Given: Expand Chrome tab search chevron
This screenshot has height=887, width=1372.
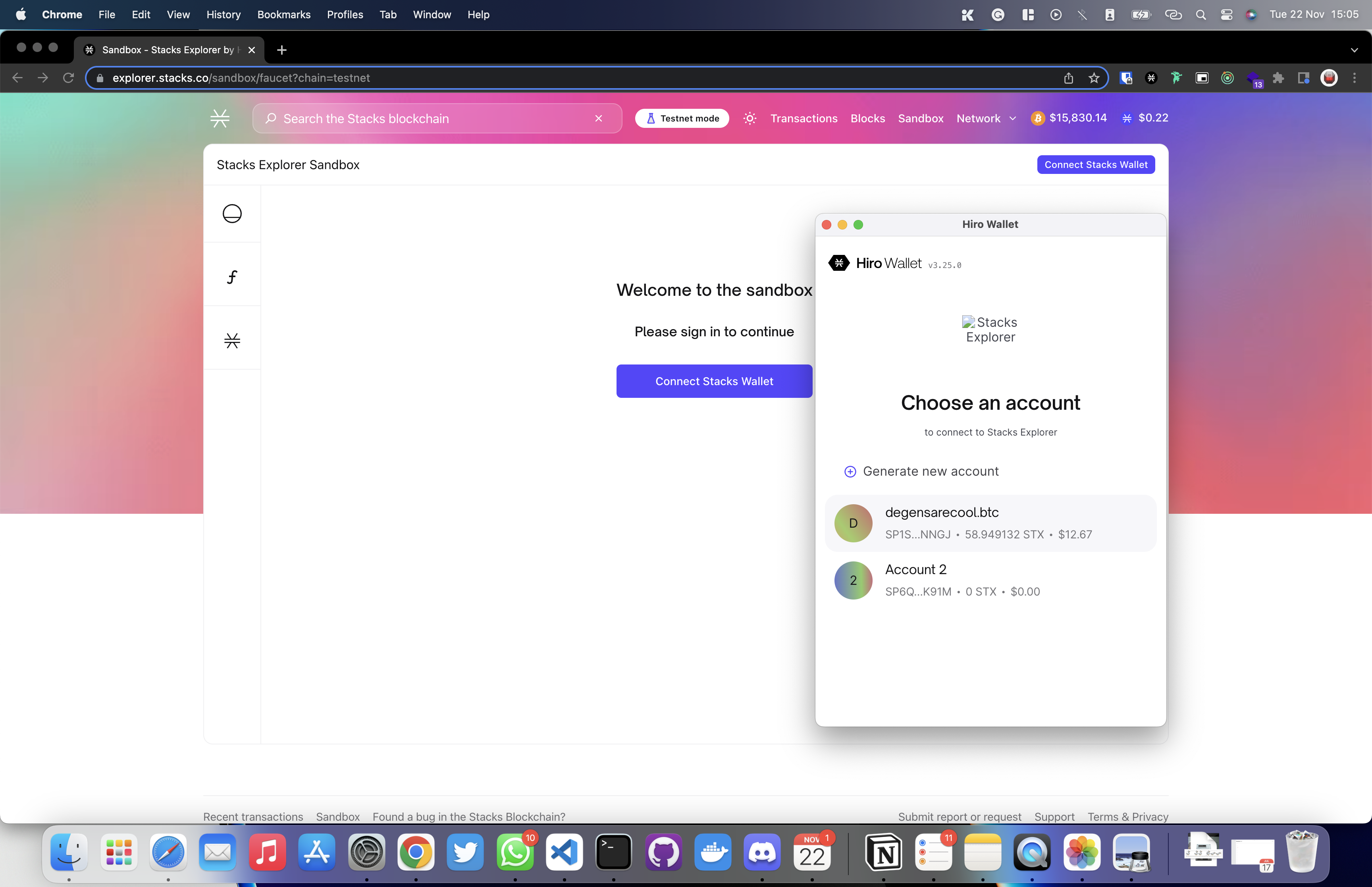Looking at the screenshot, I should [x=1354, y=50].
